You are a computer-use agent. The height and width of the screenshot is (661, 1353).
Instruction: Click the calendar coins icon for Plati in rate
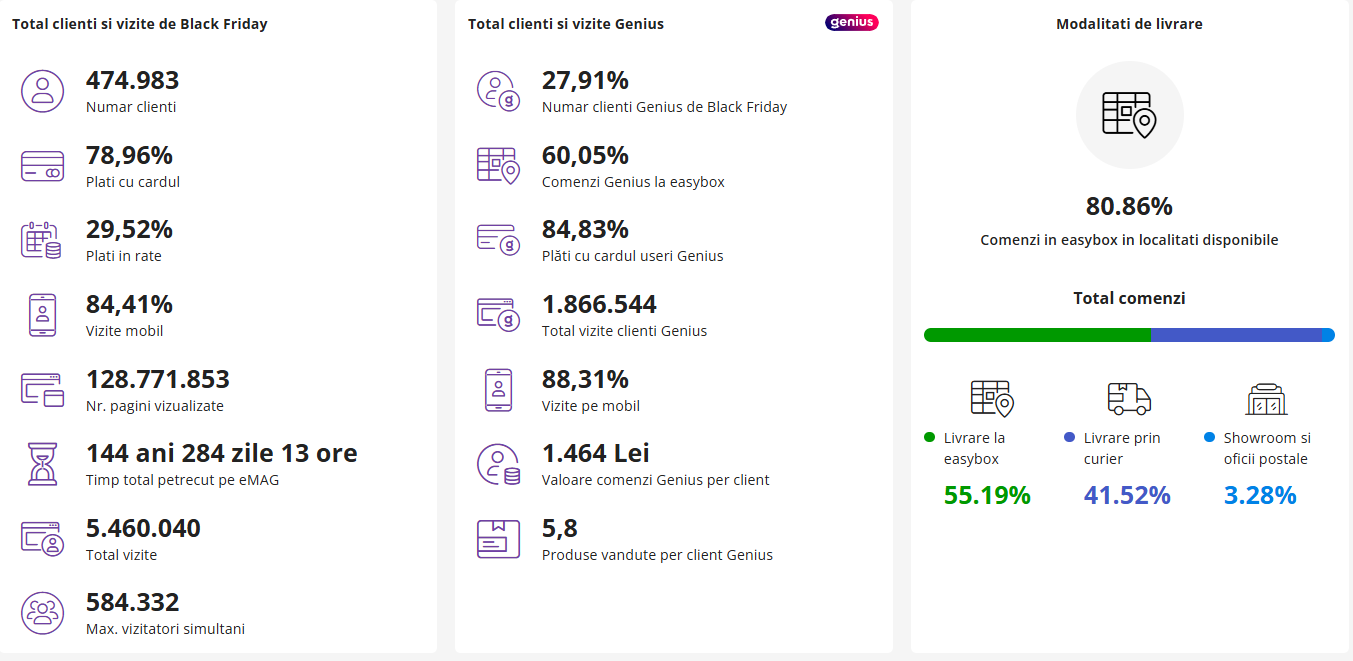pos(42,240)
